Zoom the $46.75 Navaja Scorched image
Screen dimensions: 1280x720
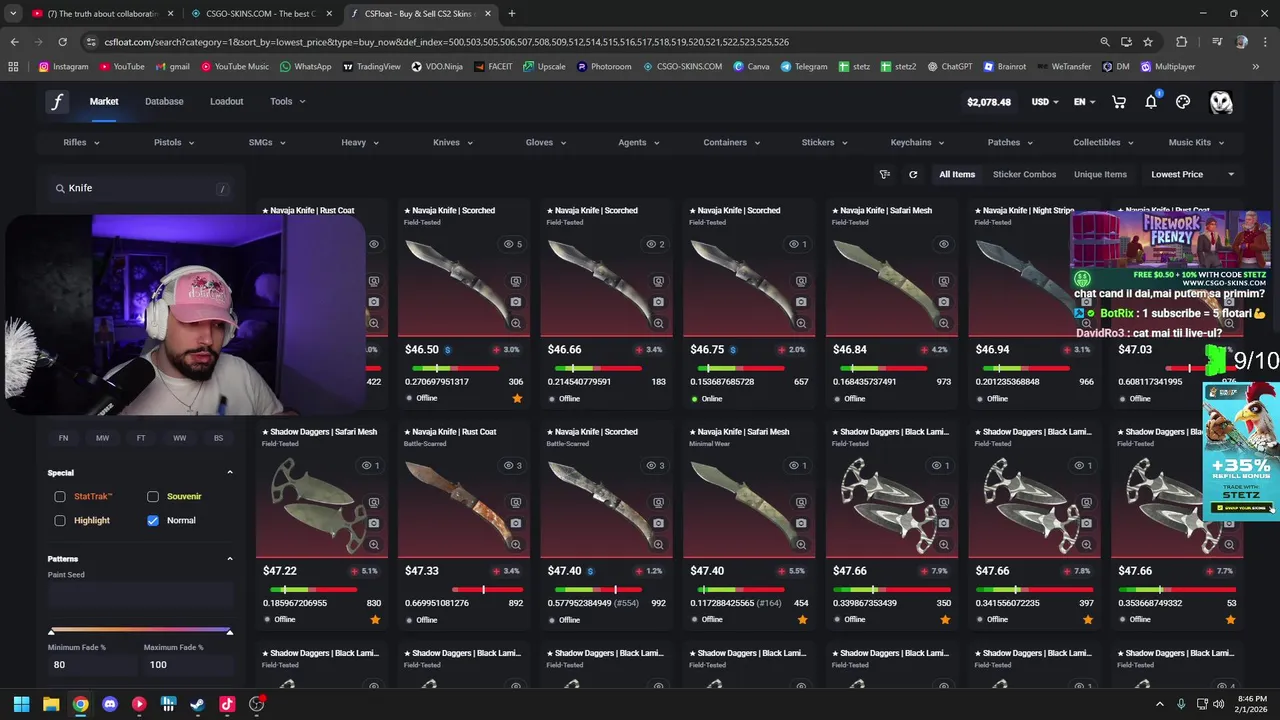click(x=801, y=323)
